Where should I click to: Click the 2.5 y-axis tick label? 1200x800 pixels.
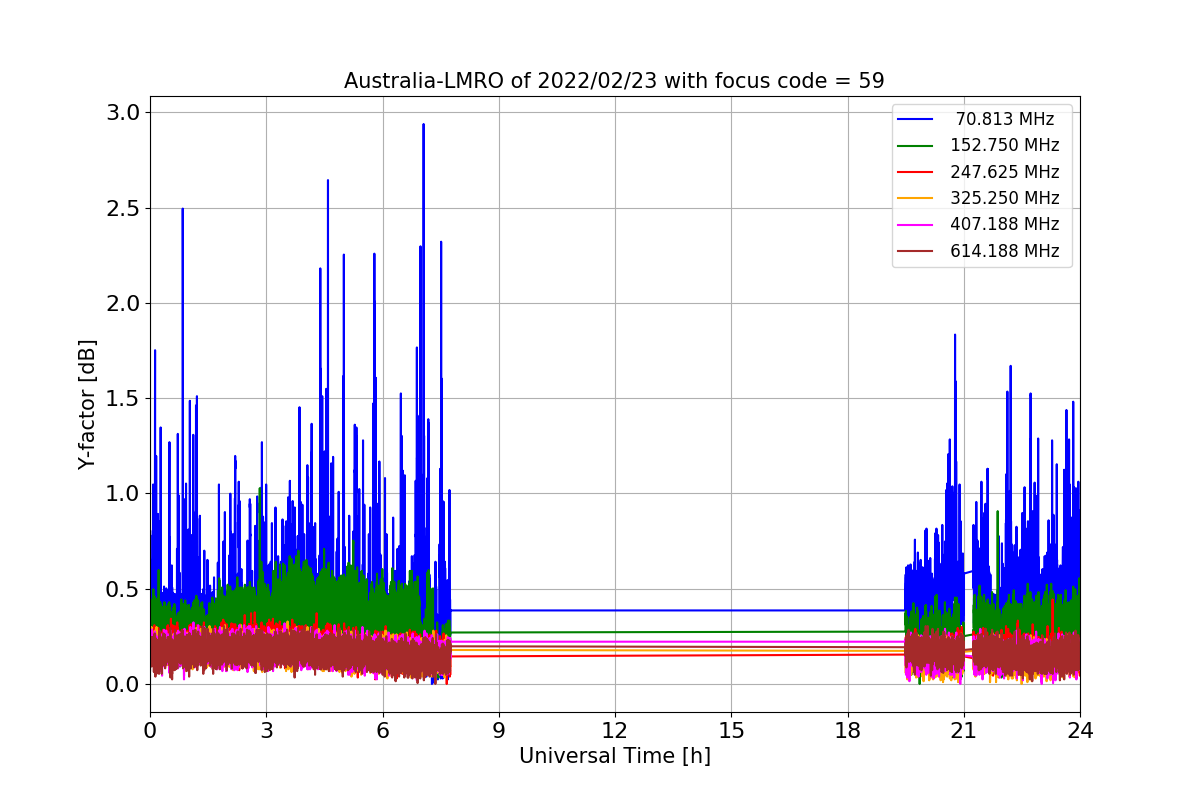point(123,208)
